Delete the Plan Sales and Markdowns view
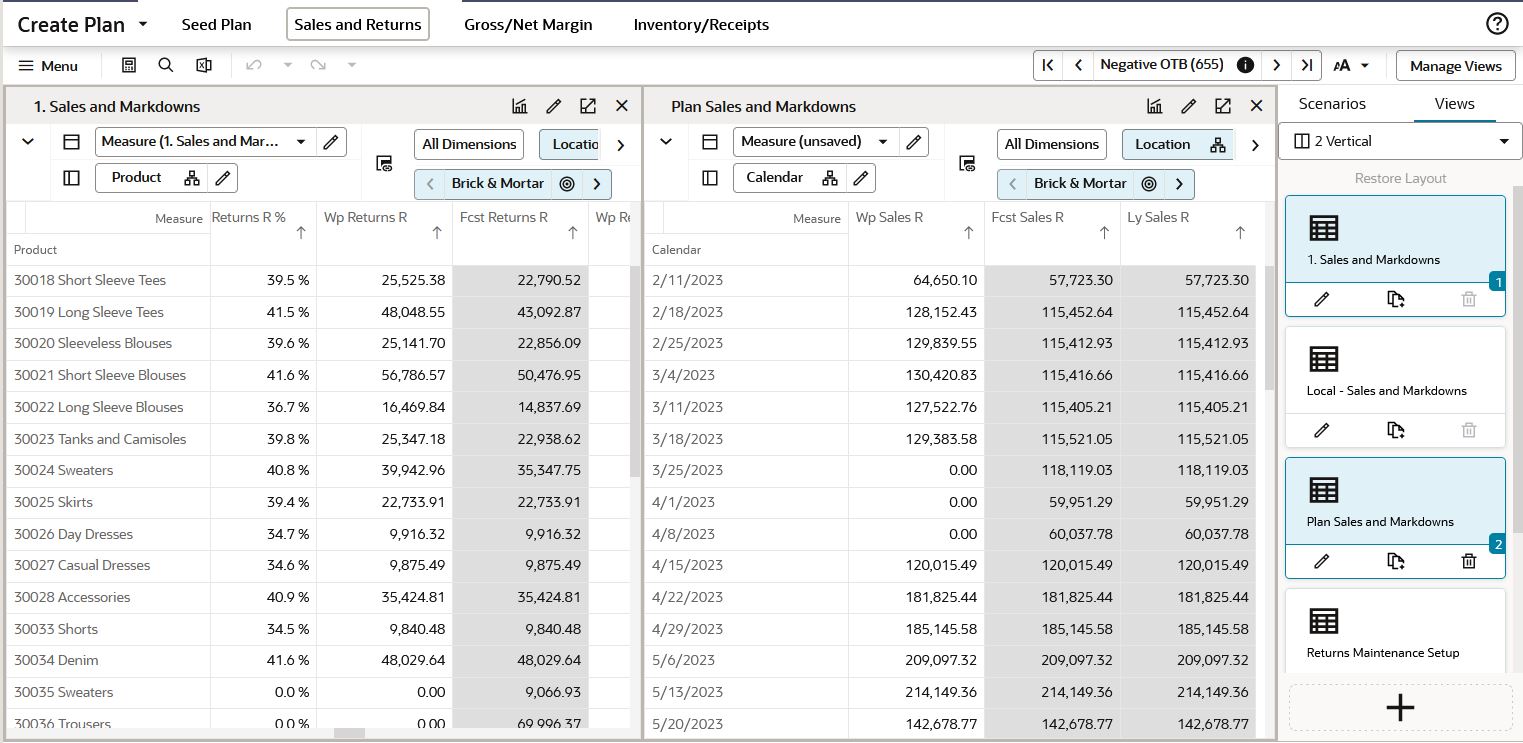The width and height of the screenshot is (1523, 743). point(1468,561)
